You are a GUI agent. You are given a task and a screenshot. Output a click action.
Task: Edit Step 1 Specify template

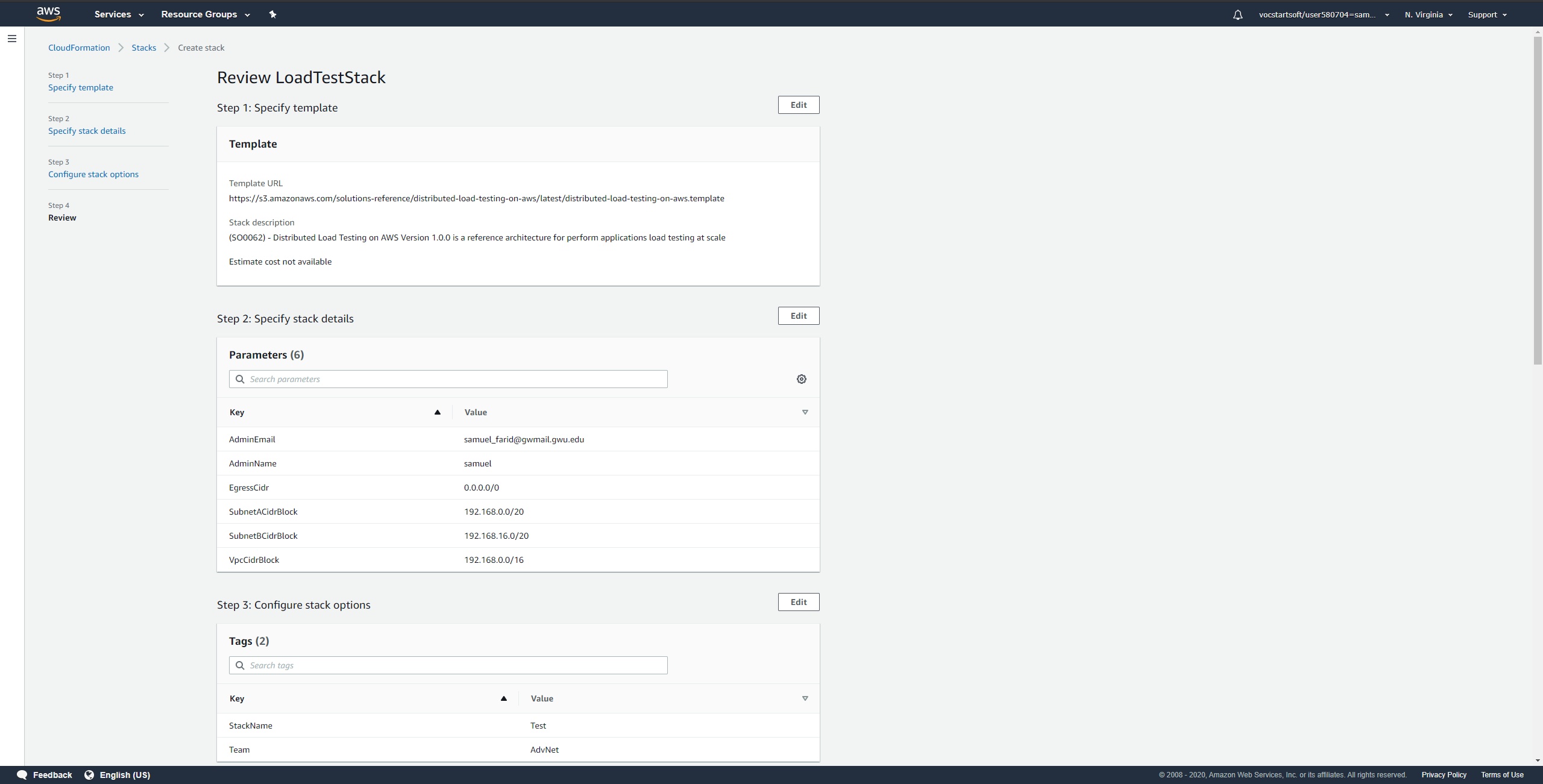coord(799,105)
